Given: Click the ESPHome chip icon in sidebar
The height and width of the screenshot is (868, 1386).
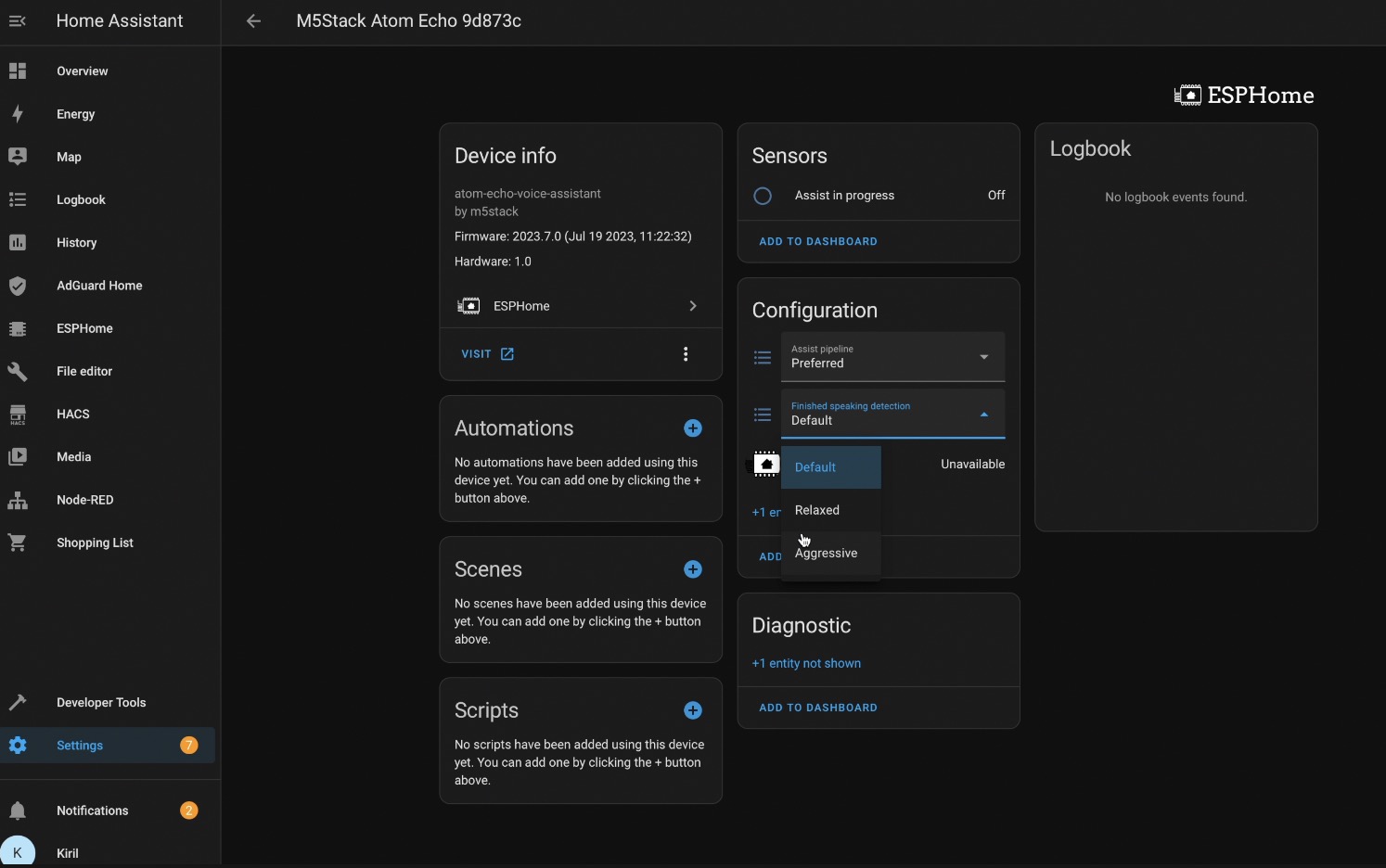Looking at the screenshot, I should [x=18, y=328].
